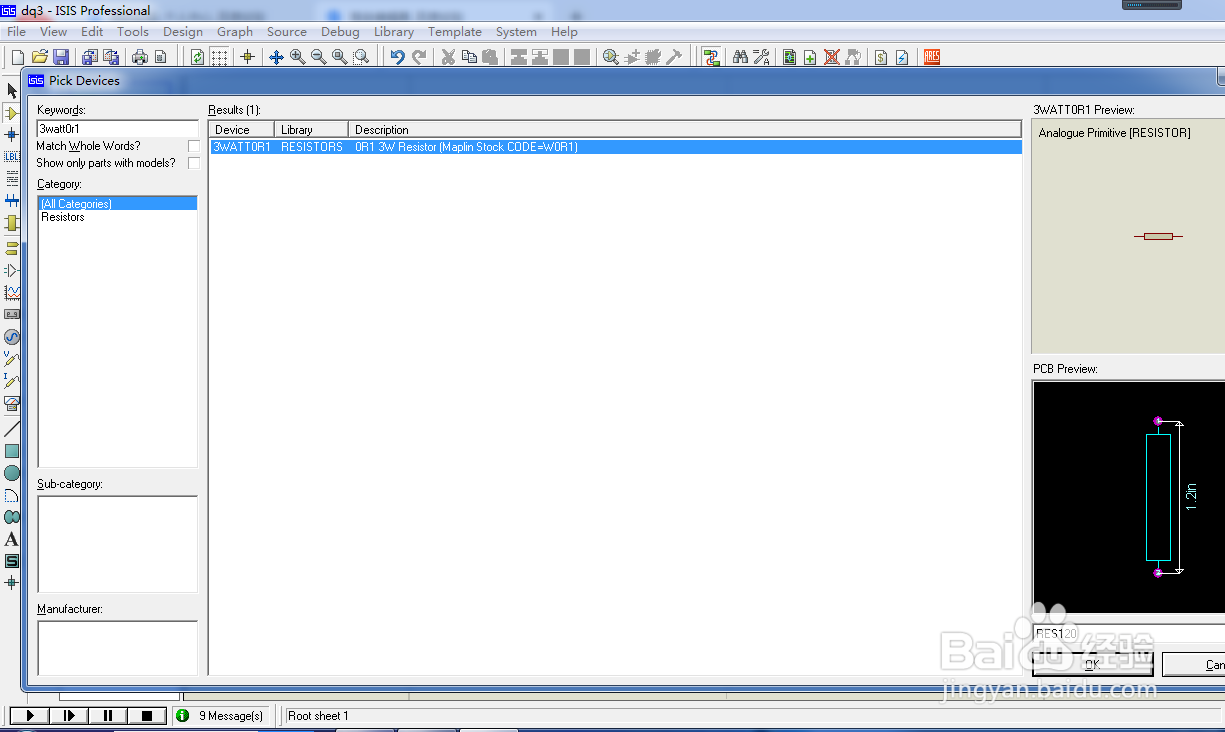This screenshot has height=732, width=1225.
Task: Click the Description column header
Action: point(684,130)
